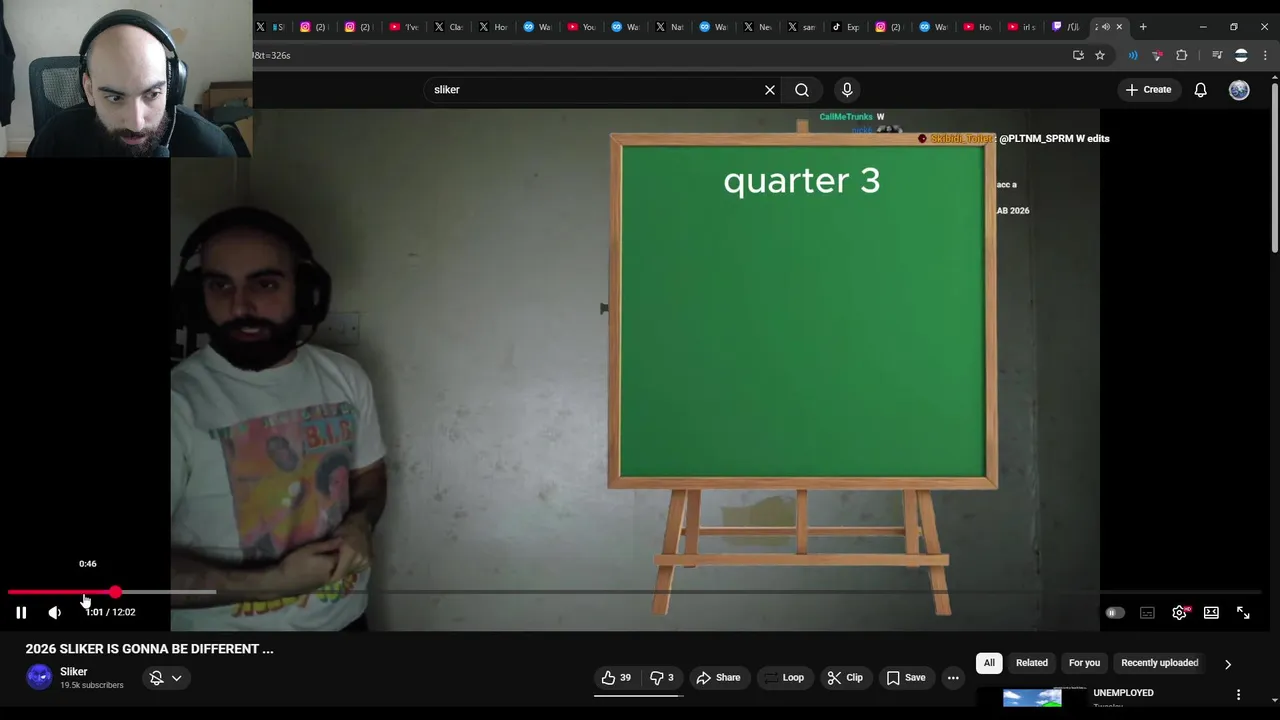Image resolution: width=1280 pixels, height=720 pixels.
Task: Open Chrome three-dot menu
Action: click(x=1266, y=55)
